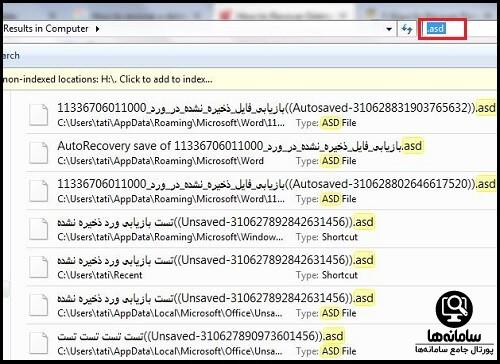Viewport: 500px width, 364px height.
Task: Click "Type: Shortcut" of Recent folder entry
Action: (327, 275)
